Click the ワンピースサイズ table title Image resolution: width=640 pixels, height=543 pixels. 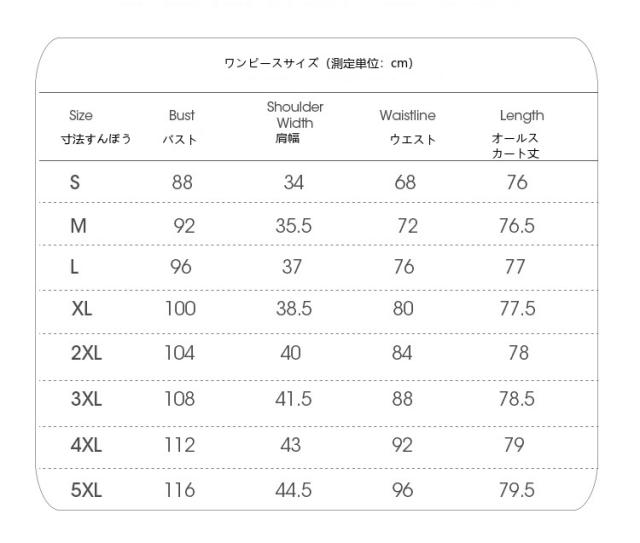[x=320, y=65]
